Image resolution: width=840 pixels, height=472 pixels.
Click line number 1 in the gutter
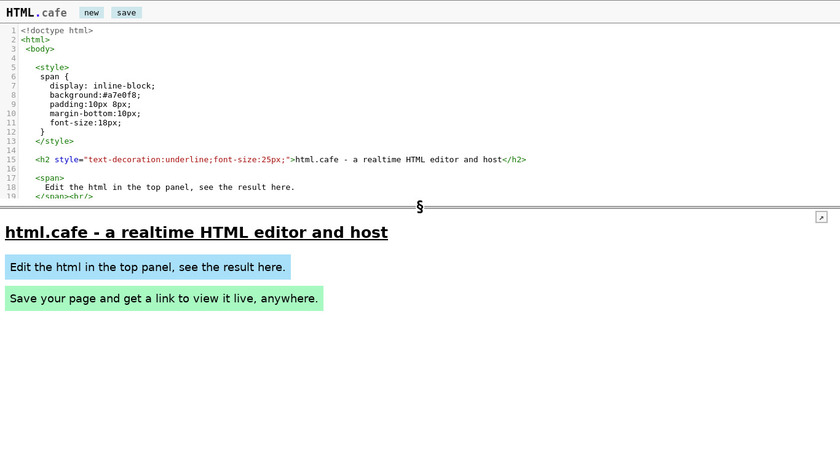[x=13, y=30]
